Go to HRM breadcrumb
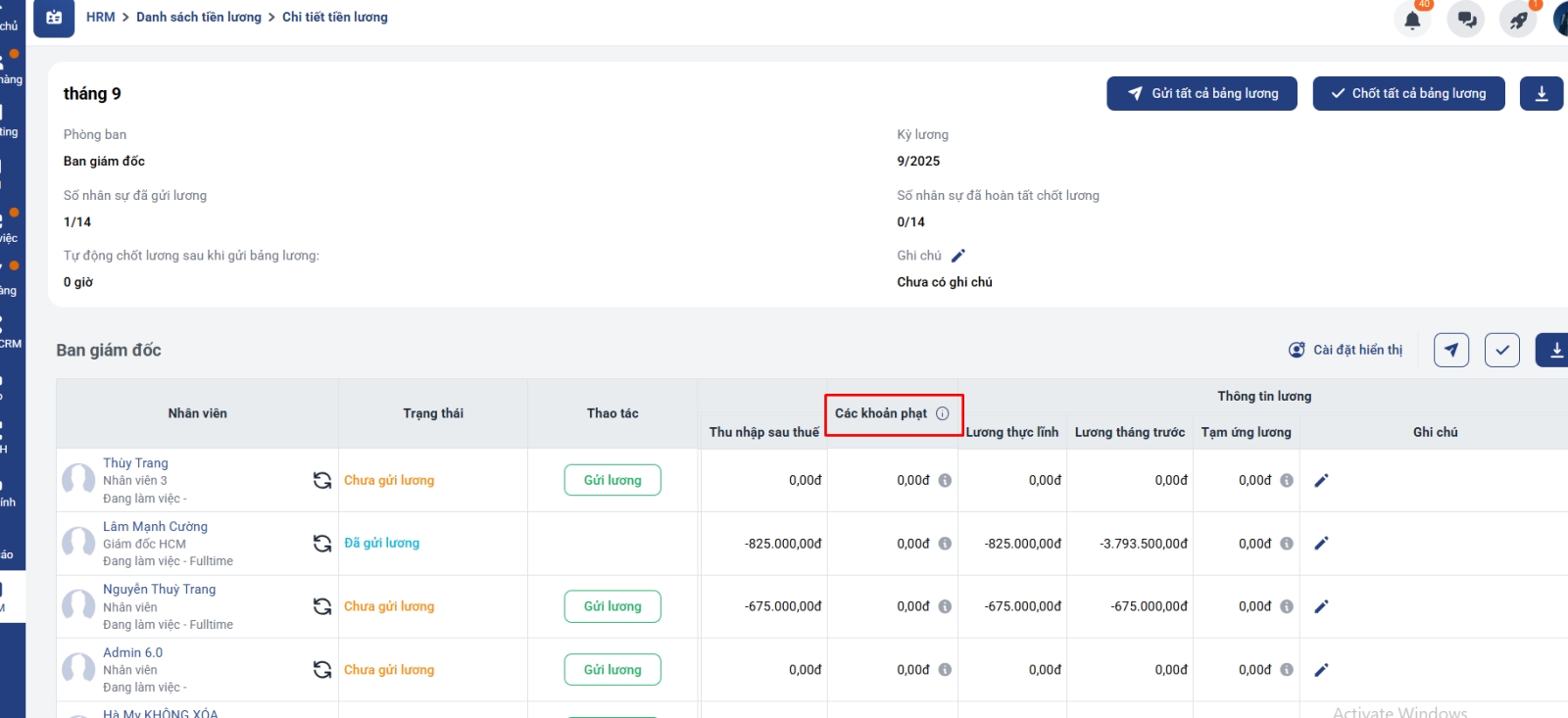This screenshot has width=1568, height=718. click(100, 18)
